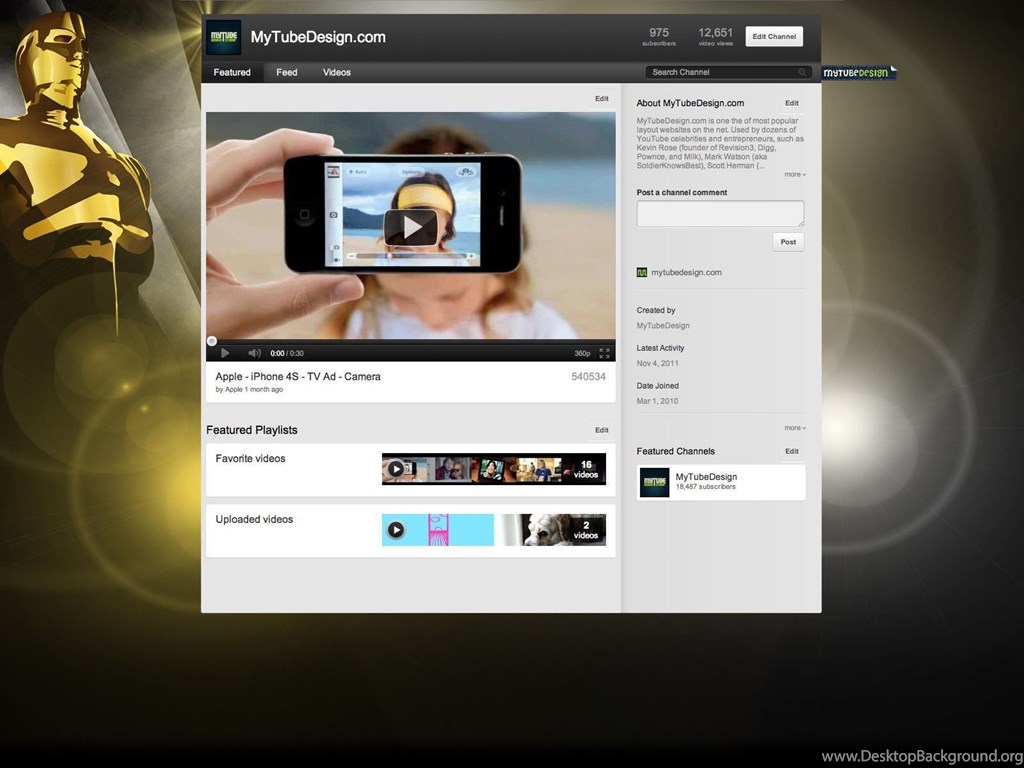Click Edit above the featured video
Viewport: 1024px width, 768px height.
coord(601,99)
